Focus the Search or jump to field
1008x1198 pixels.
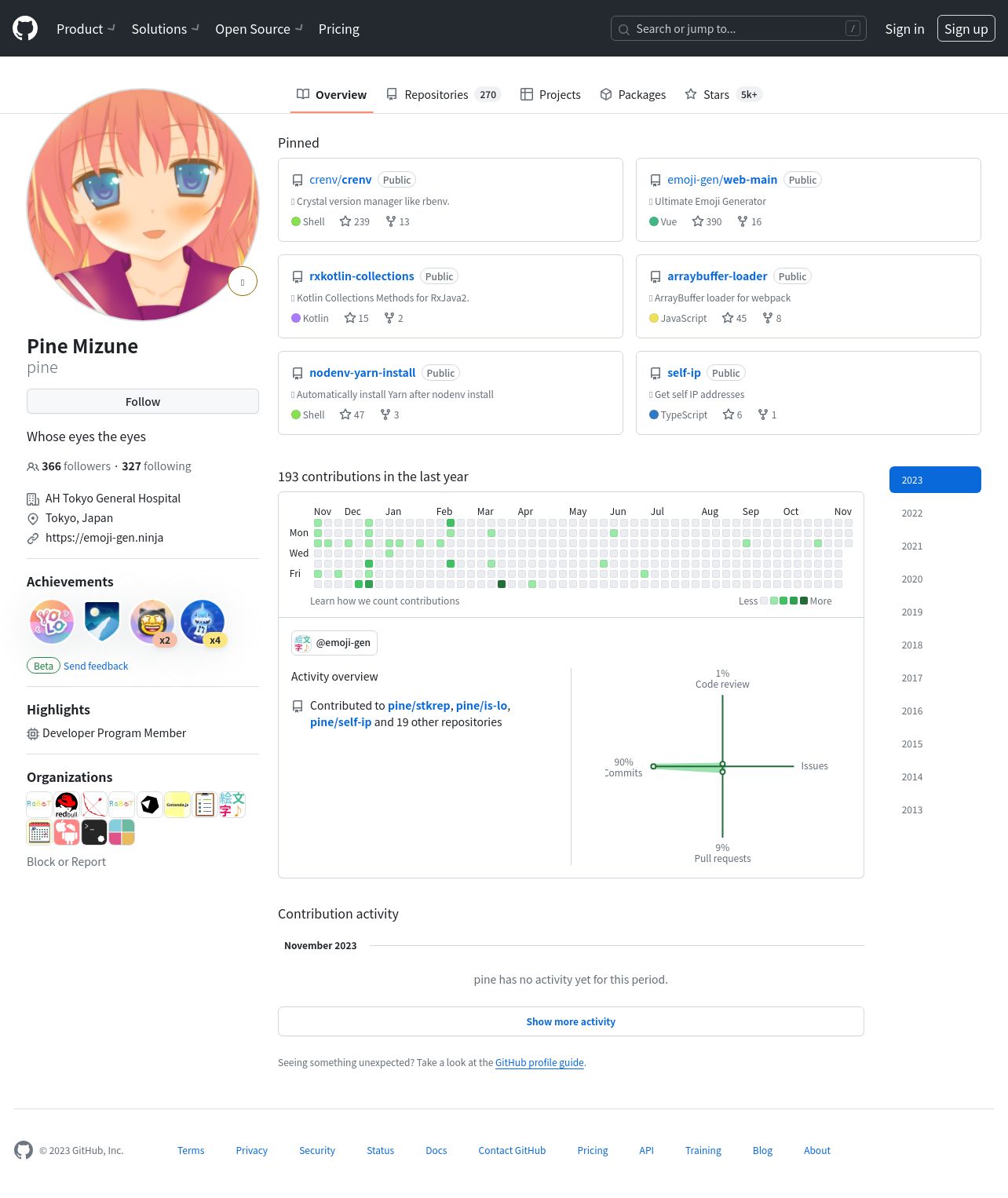pos(739,29)
